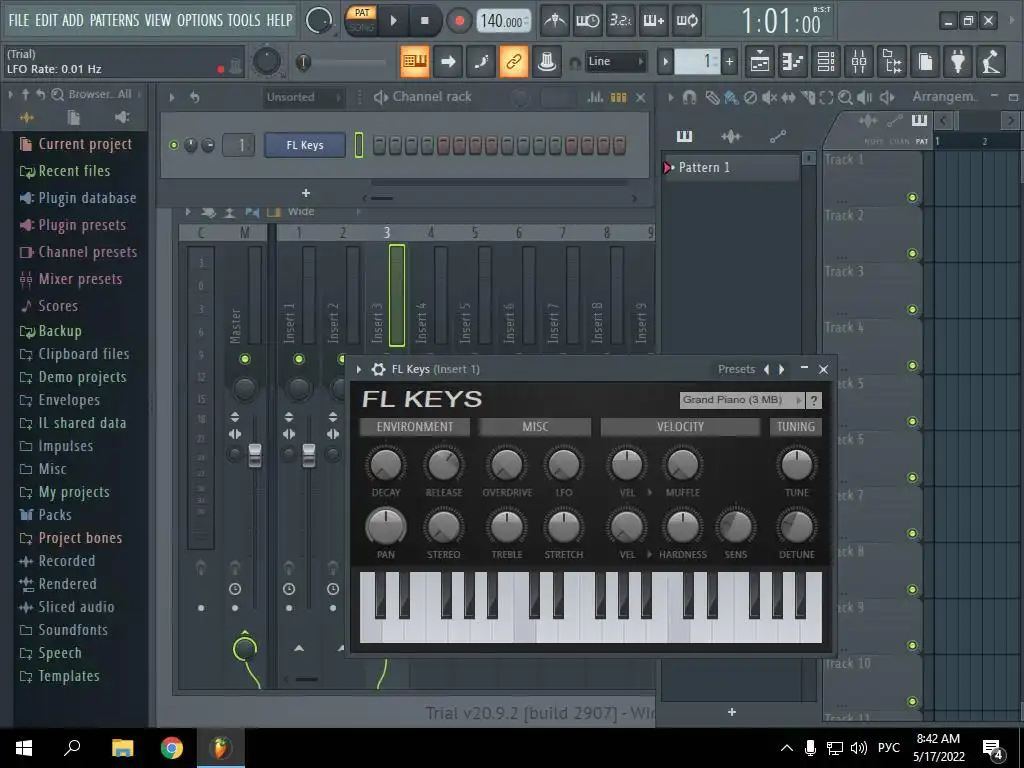This screenshot has width=1024, height=768.
Task: Click the Master volume fader in Mixer
Action: (255, 455)
